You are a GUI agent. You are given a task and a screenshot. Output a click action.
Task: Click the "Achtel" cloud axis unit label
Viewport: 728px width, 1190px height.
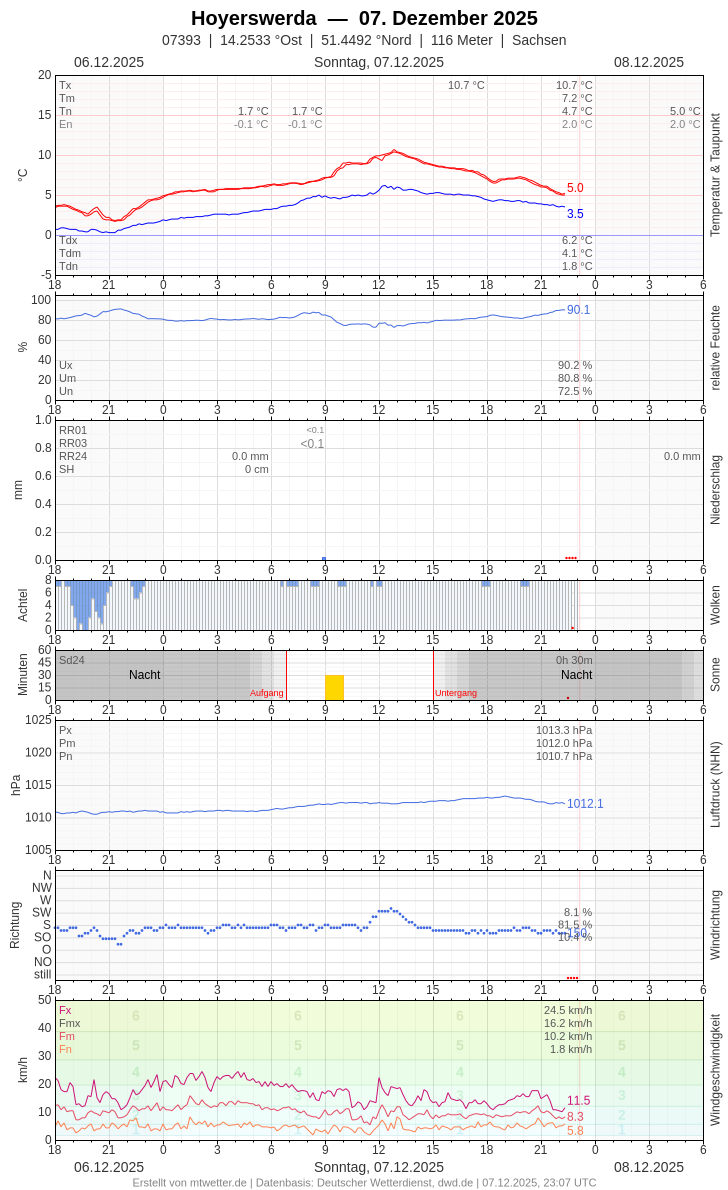[x=23, y=605]
